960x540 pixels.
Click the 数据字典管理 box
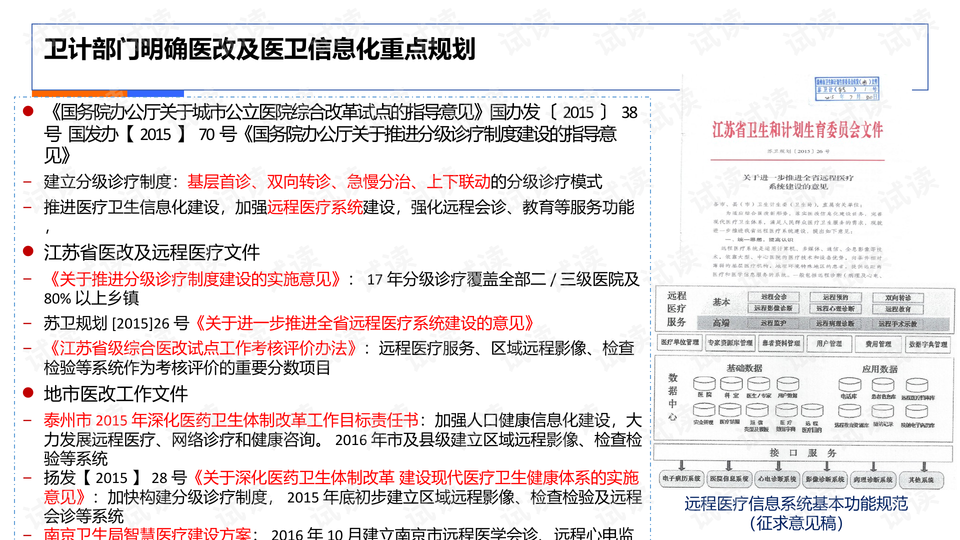pos(928,344)
